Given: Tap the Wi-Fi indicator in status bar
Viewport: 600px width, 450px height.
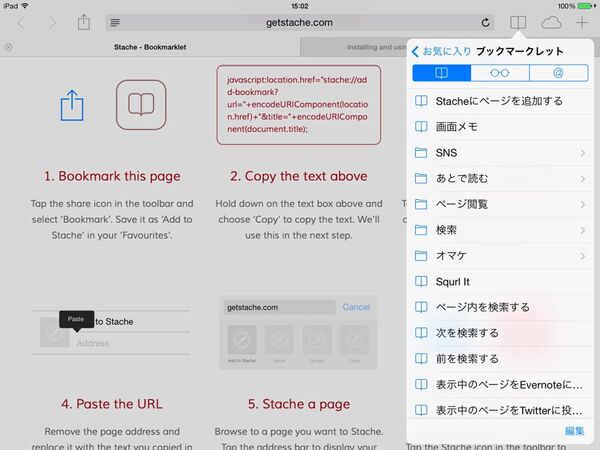Looking at the screenshot, I should pyautogui.click(x=25, y=6).
